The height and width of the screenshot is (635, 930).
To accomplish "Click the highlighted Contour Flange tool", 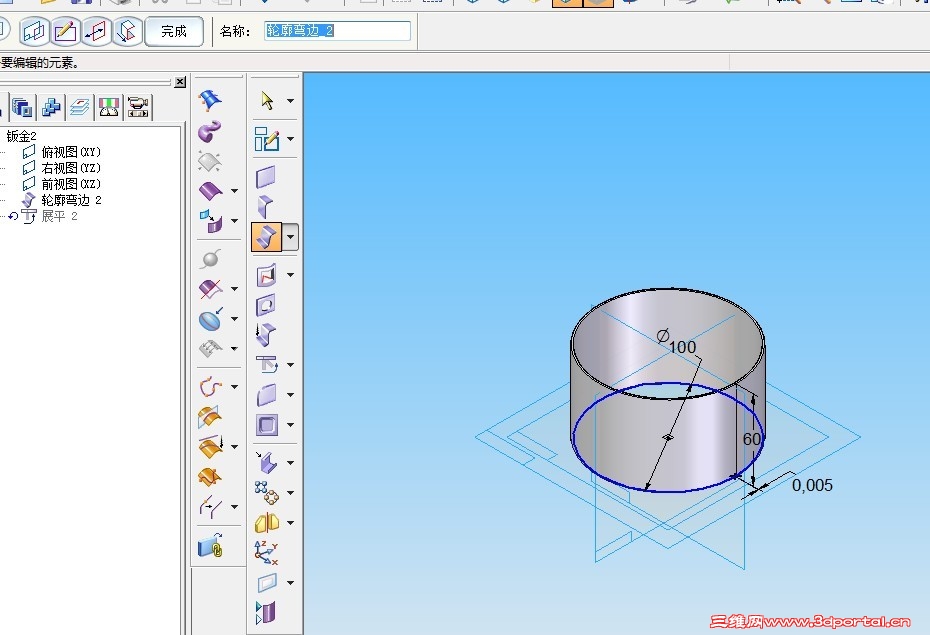I will (x=266, y=237).
